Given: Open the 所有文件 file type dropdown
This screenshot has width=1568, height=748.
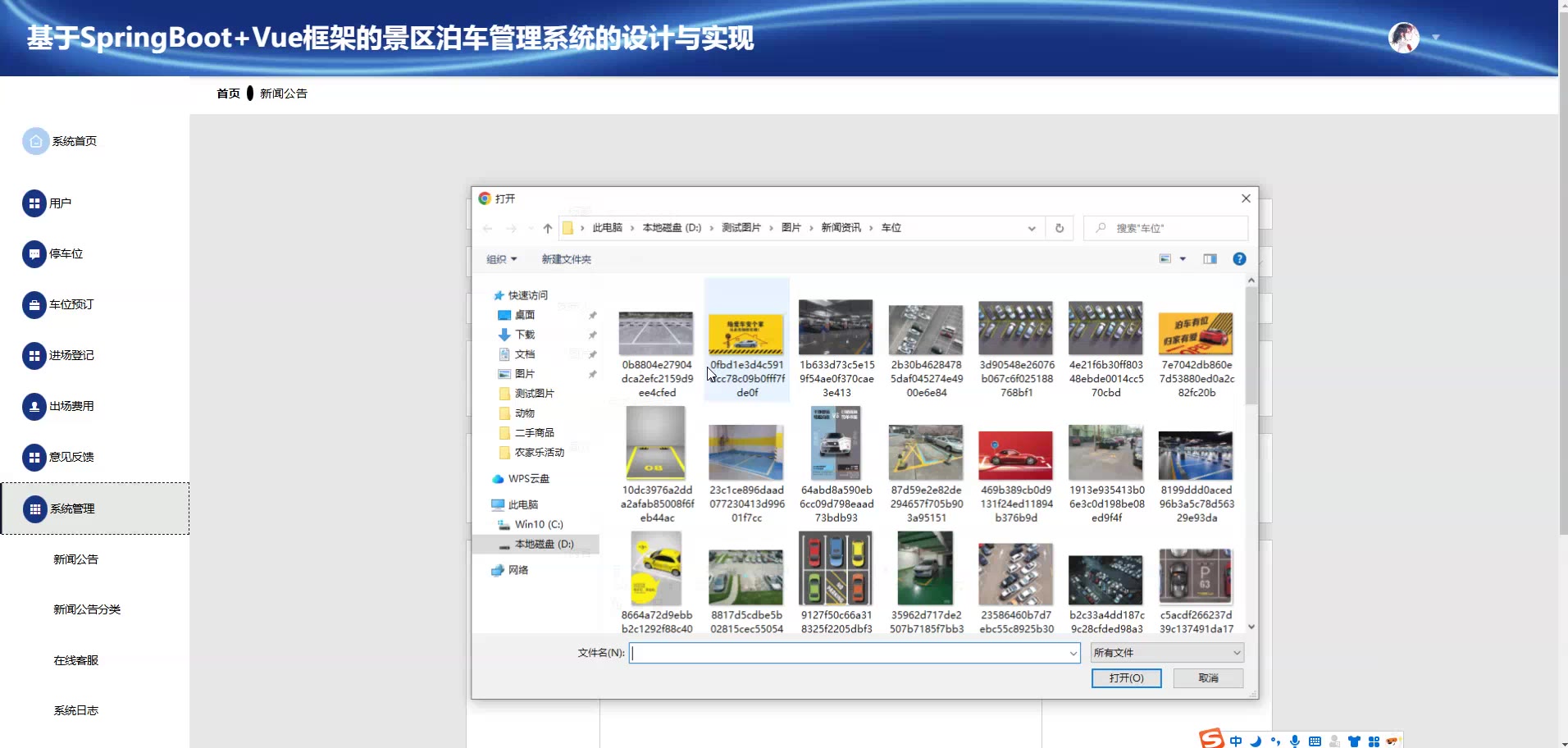Looking at the screenshot, I should click(1167, 653).
